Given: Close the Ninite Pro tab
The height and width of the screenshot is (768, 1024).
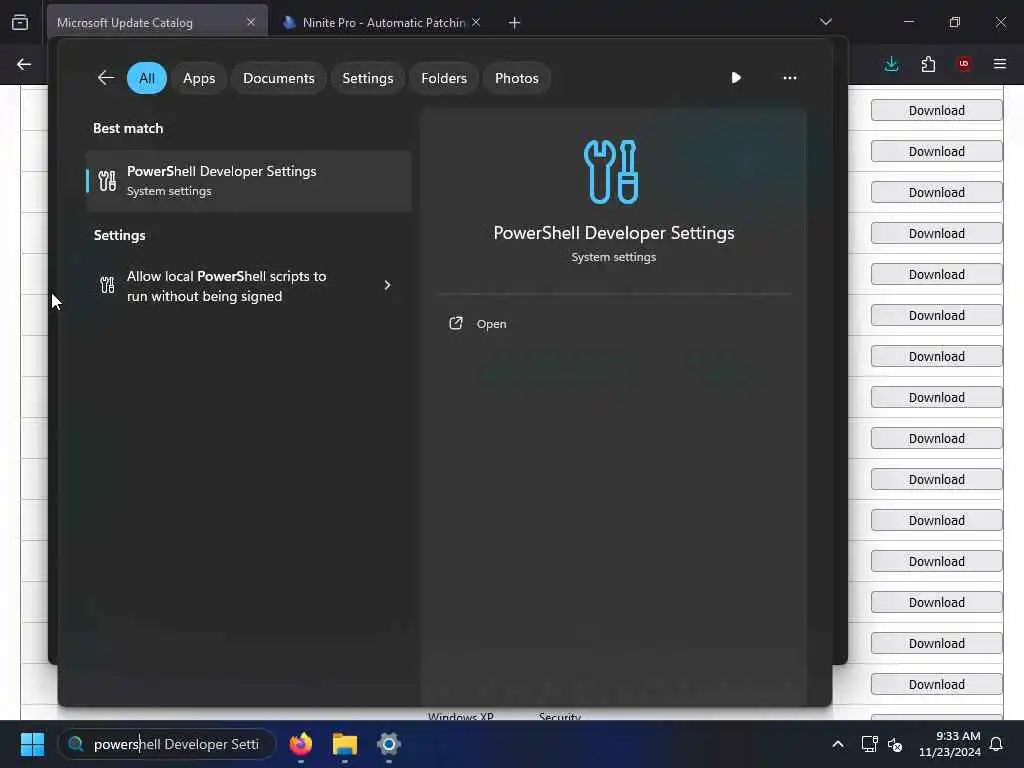Looking at the screenshot, I should [476, 22].
